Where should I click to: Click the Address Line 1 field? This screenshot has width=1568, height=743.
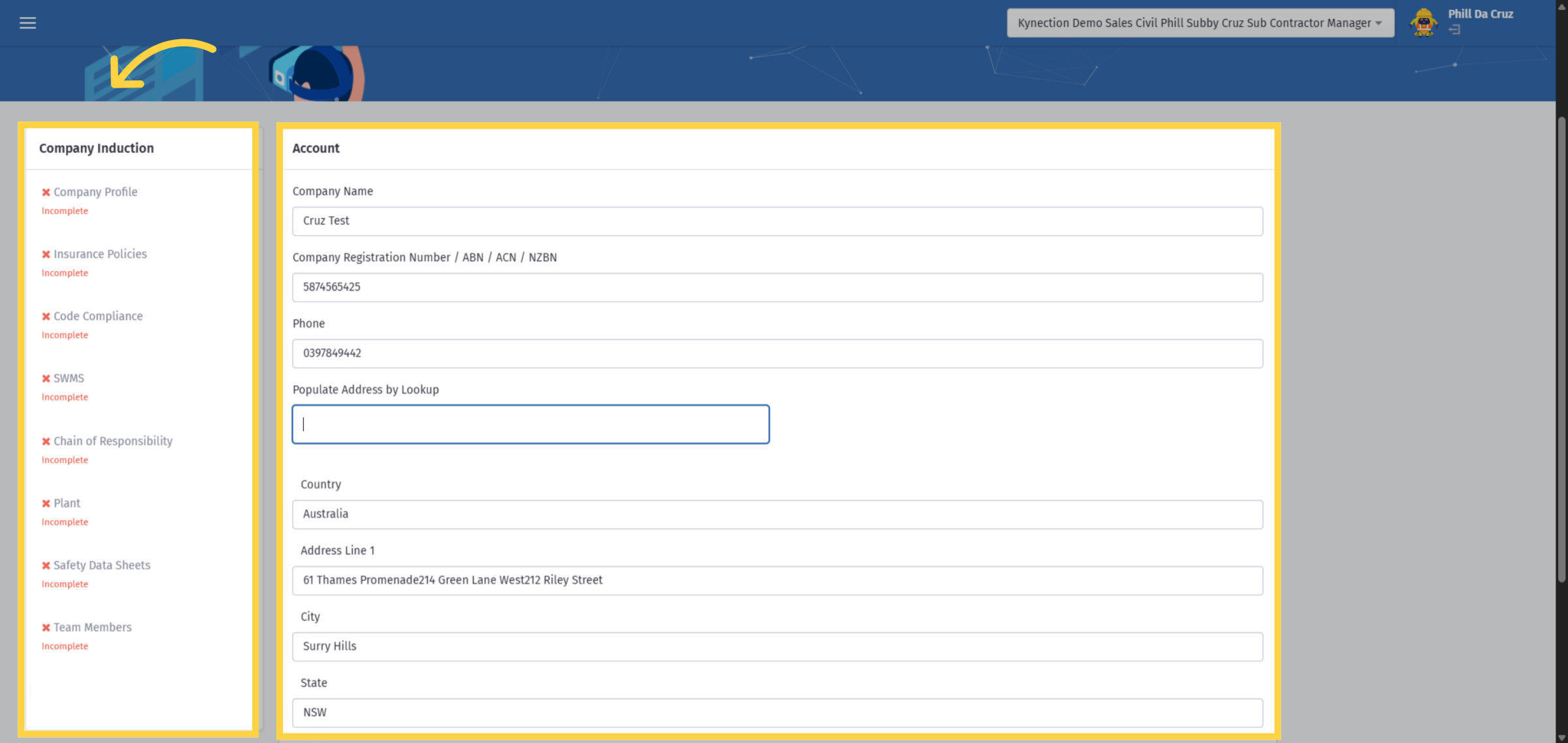(777, 580)
